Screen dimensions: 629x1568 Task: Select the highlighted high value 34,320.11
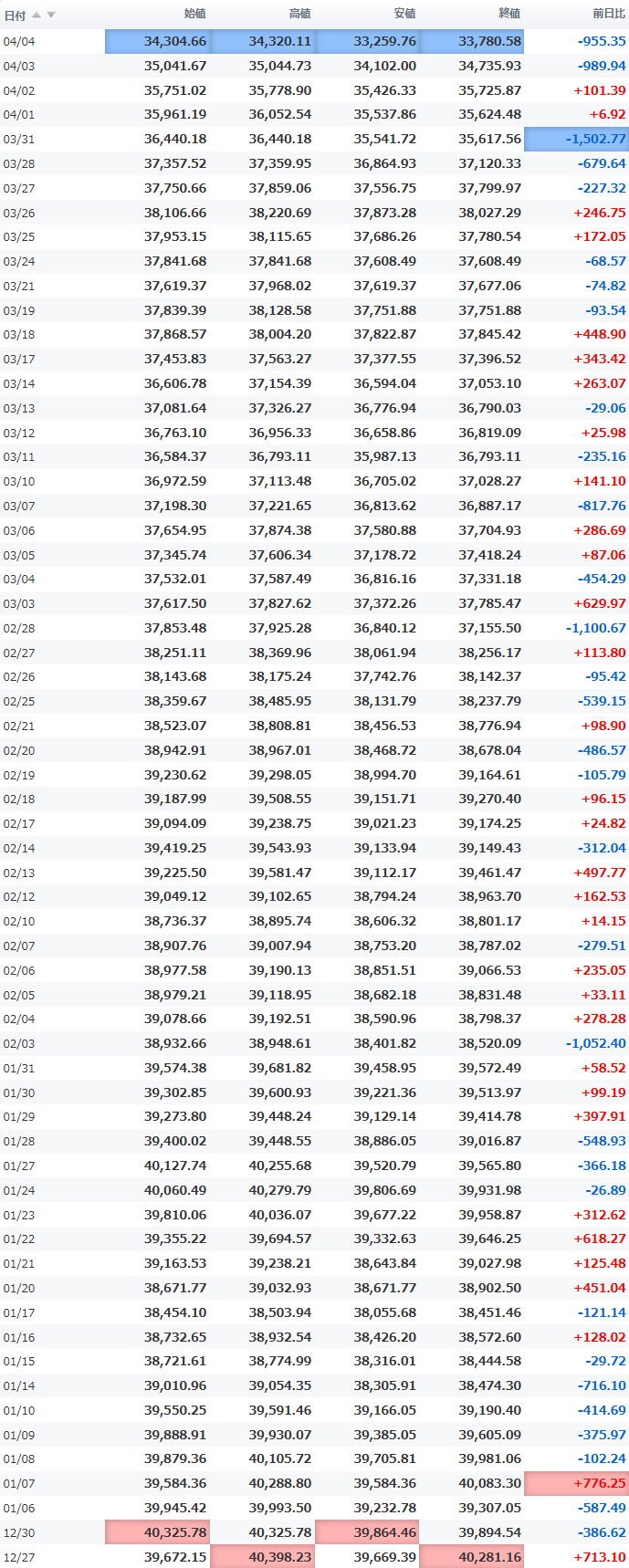pyautogui.click(x=262, y=41)
